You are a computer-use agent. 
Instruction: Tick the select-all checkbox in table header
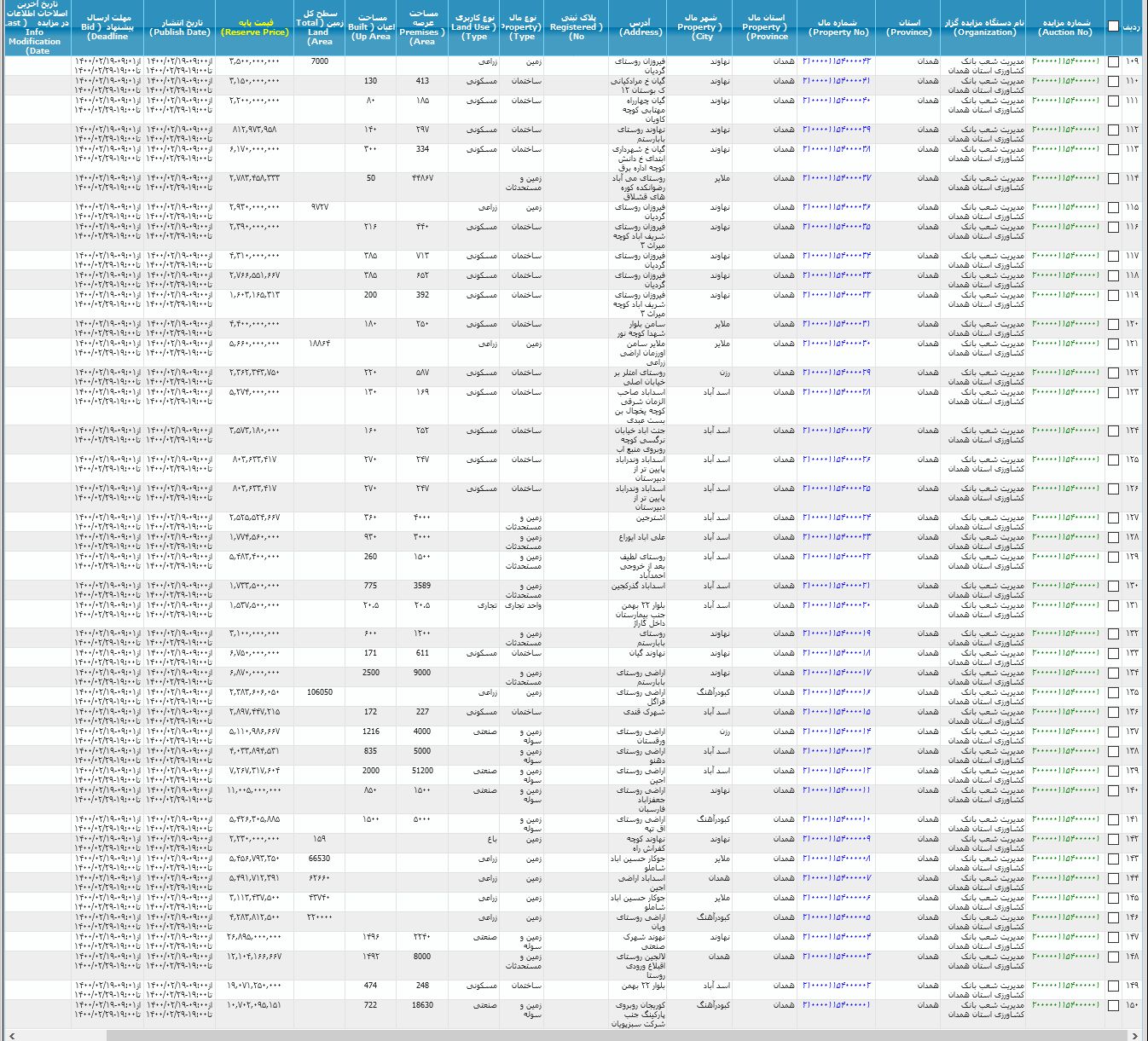pos(1113,26)
